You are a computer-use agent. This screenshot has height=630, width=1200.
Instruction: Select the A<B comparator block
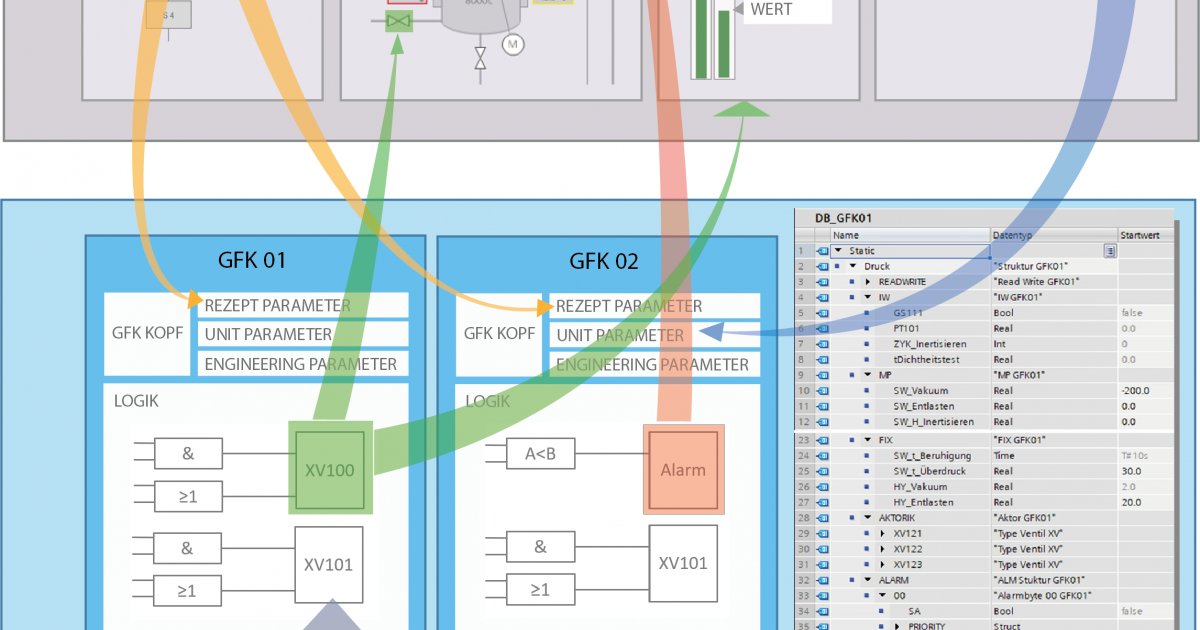(x=540, y=453)
